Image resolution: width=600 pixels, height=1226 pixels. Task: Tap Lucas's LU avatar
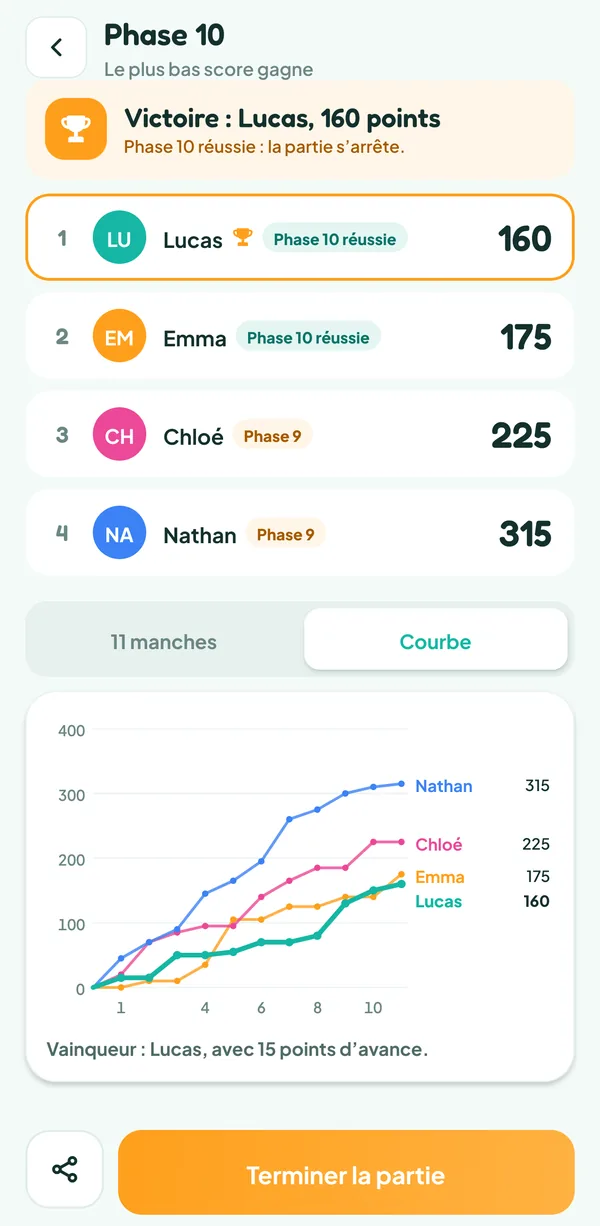pyautogui.click(x=119, y=238)
